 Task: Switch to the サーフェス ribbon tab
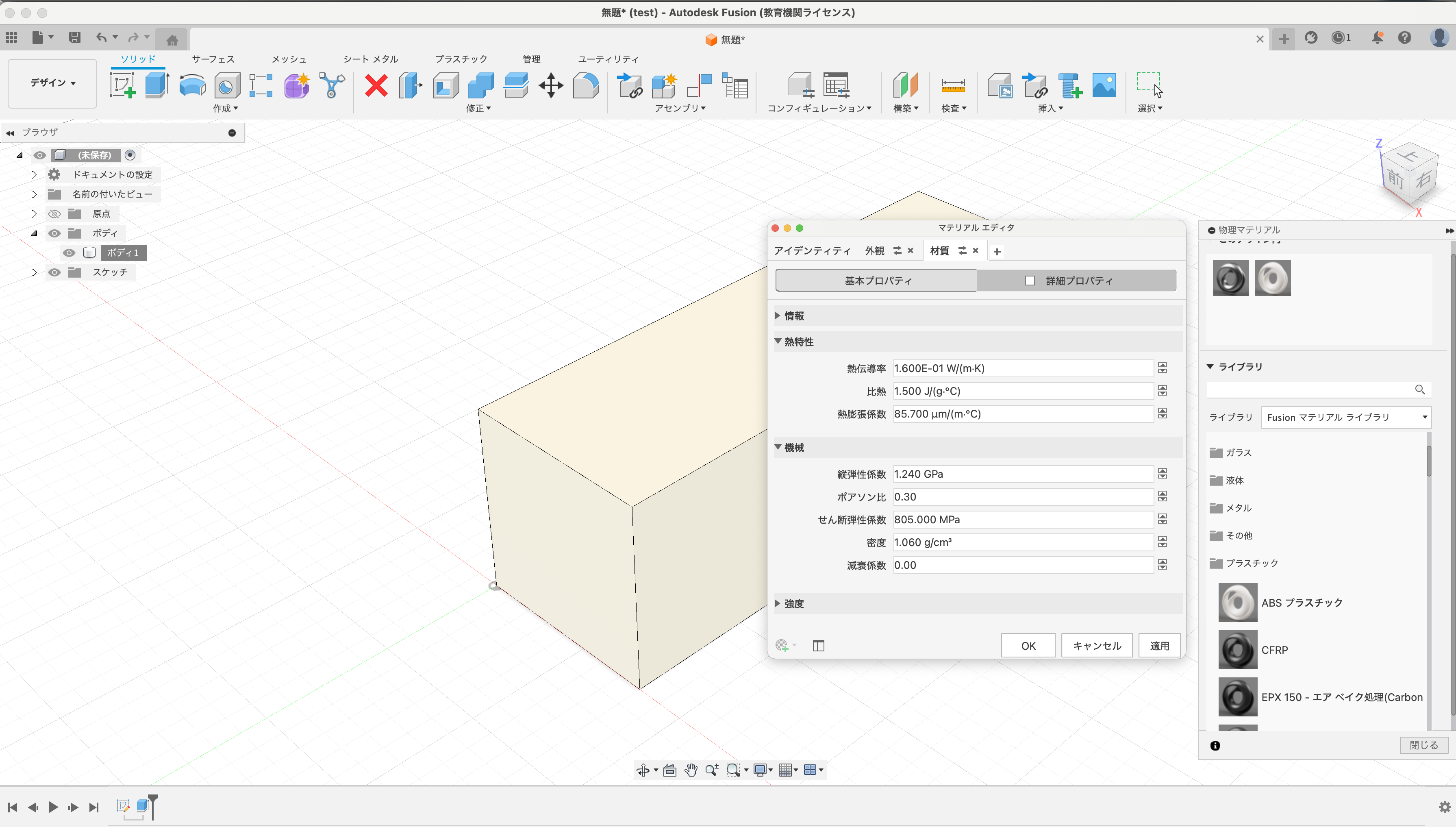(x=213, y=59)
